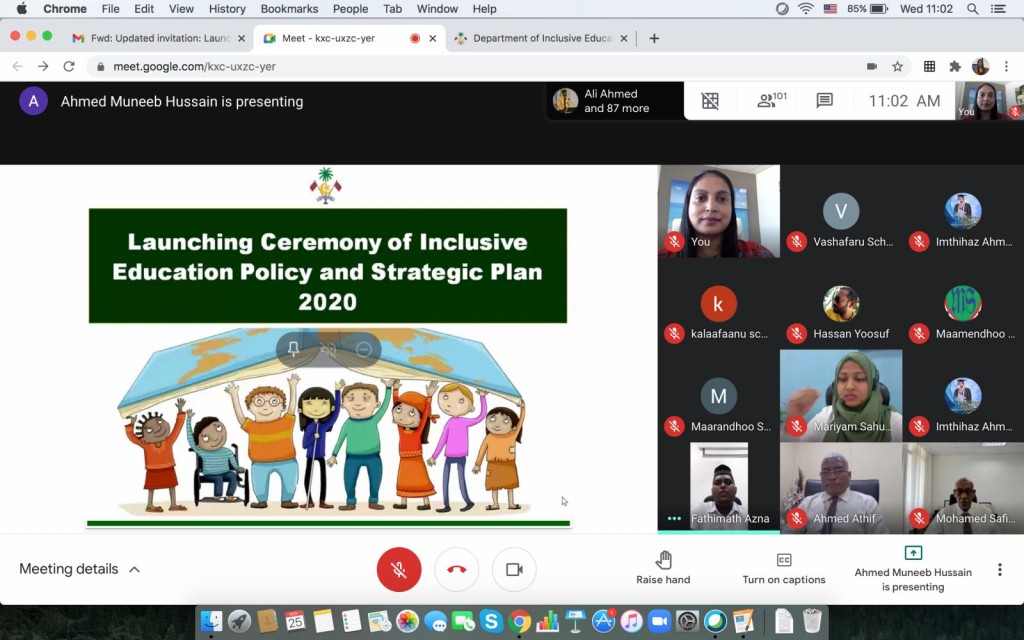Open the People menu
The height and width of the screenshot is (640, 1024).
[350, 8]
